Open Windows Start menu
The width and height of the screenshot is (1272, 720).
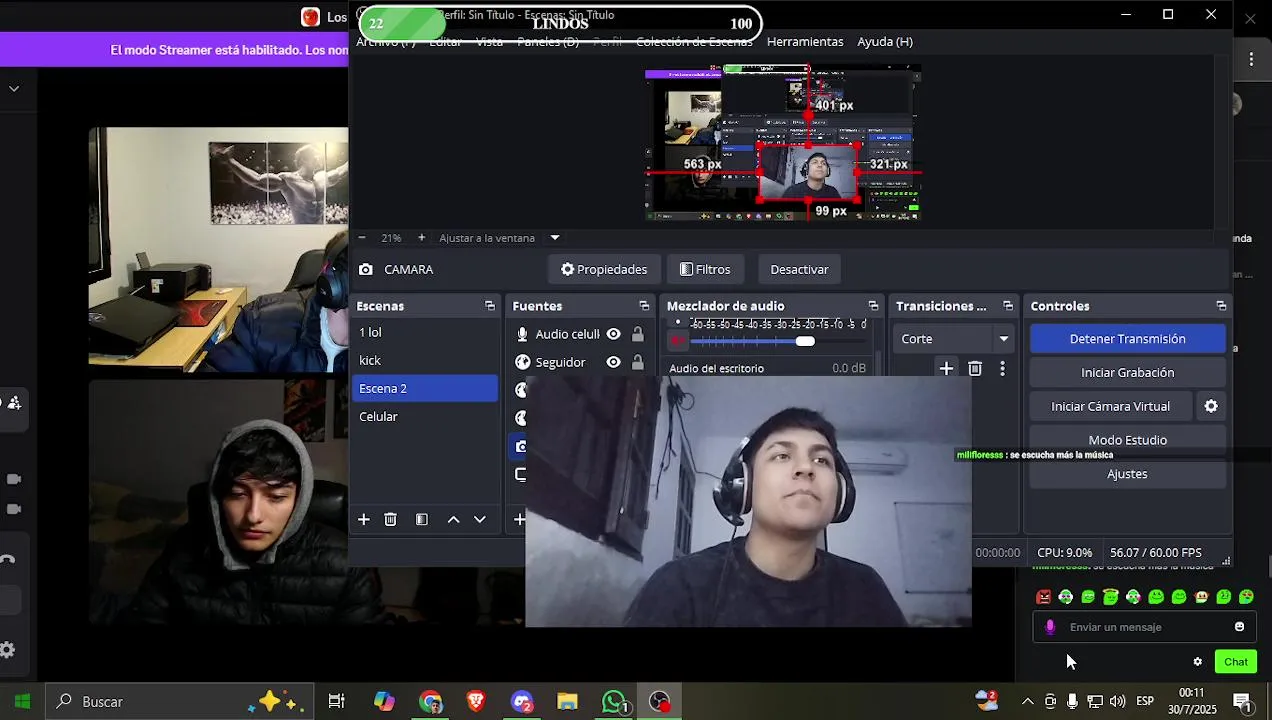pos(22,702)
